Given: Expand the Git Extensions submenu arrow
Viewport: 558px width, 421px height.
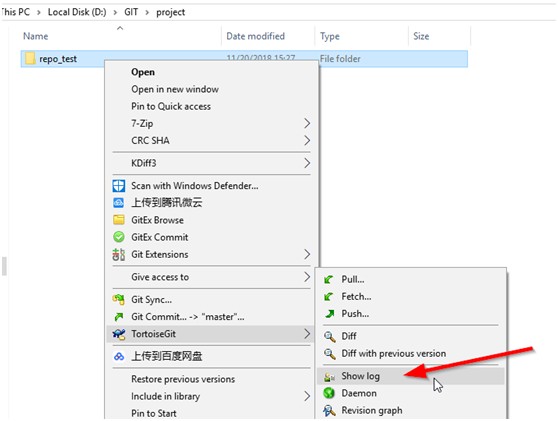Looking at the screenshot, I should point(307,254).
